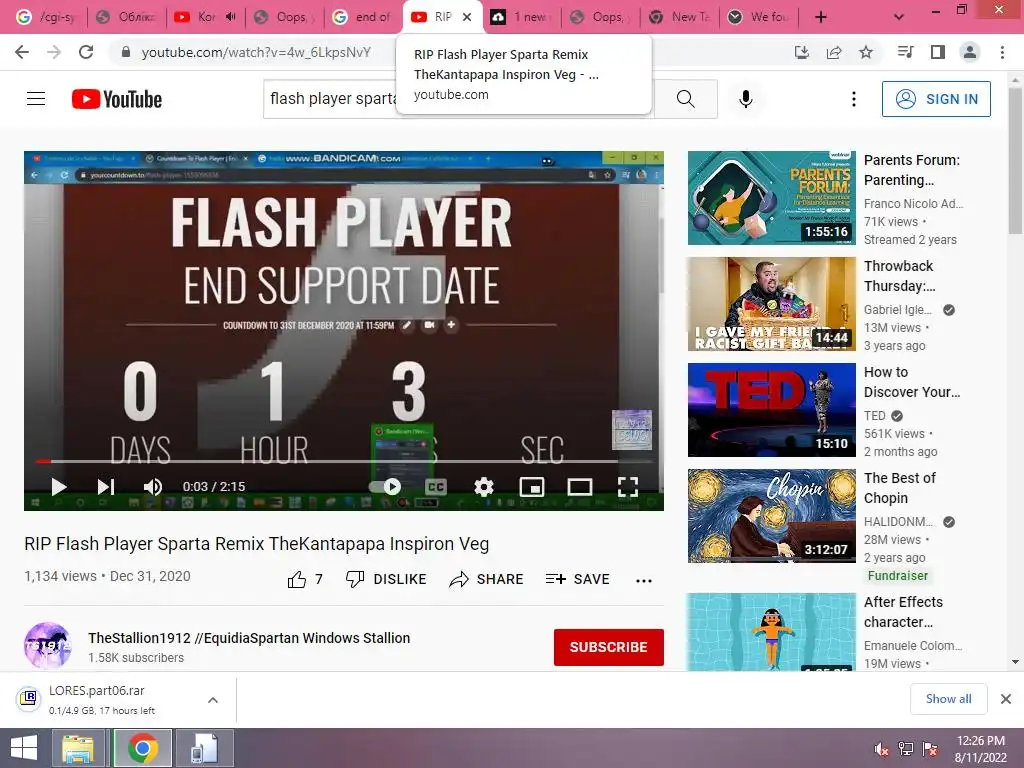
Task: Open Chrome profile avatar
Action: pyautogui.click(x=970, y=52)
